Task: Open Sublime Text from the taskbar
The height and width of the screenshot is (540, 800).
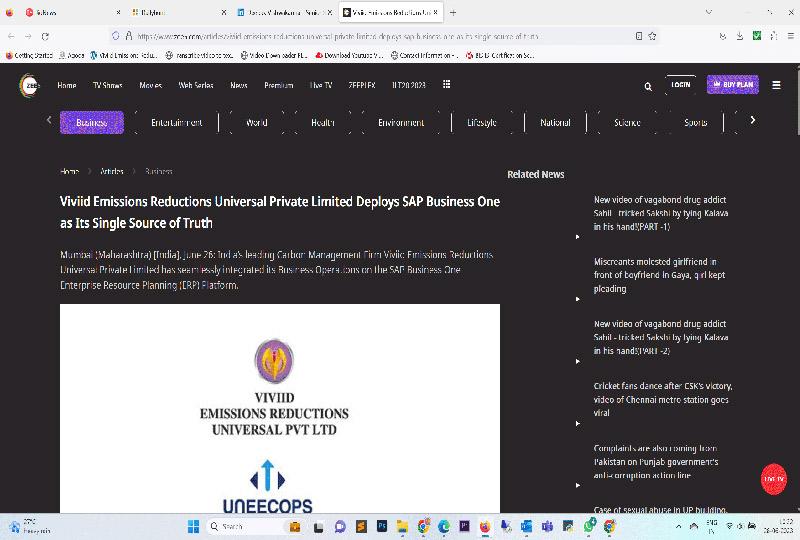Action: click(361, 526)
